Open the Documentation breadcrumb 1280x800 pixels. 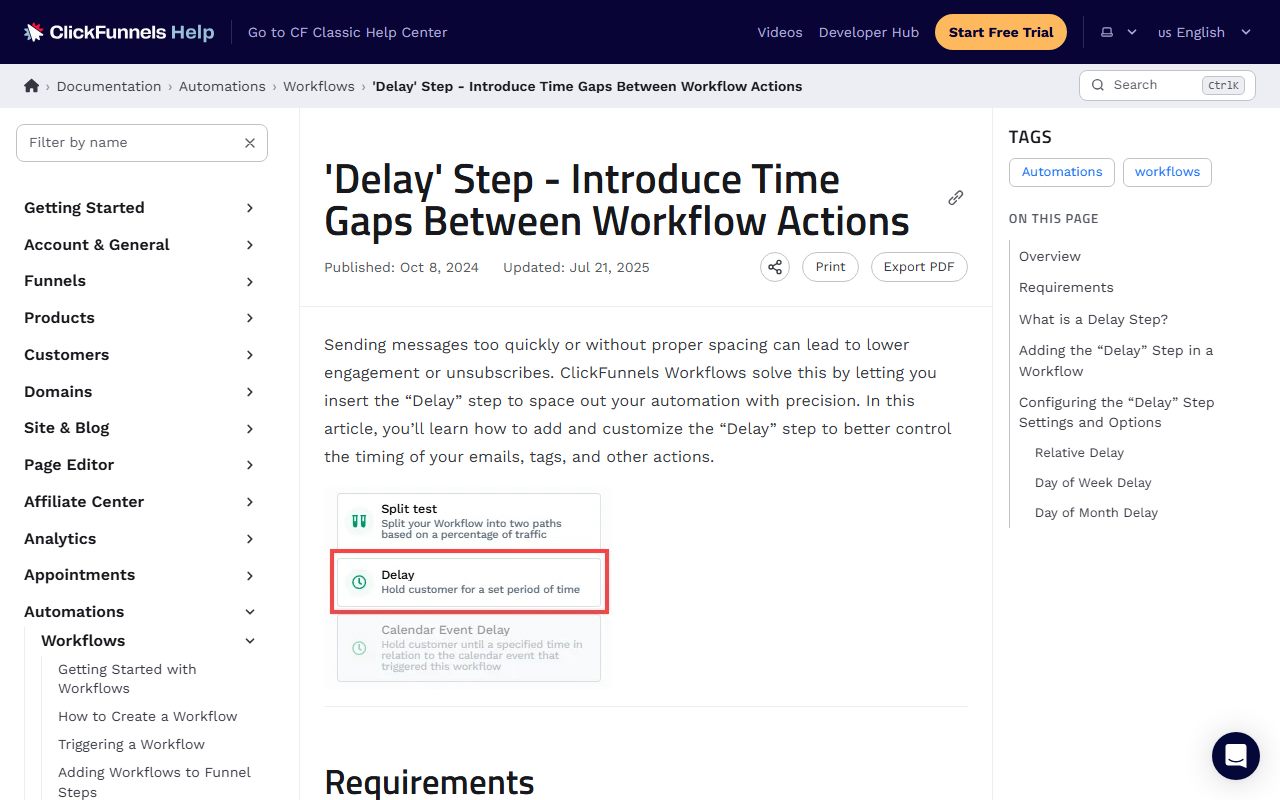[x=109, y=86]
